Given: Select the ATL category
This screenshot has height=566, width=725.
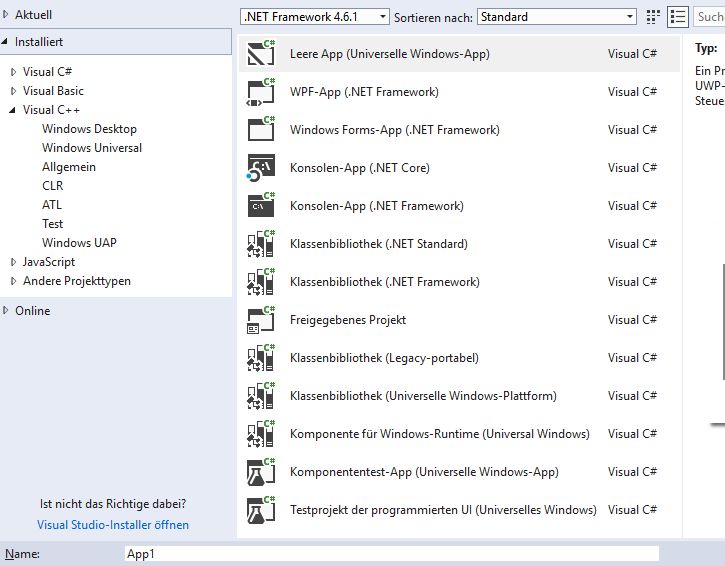Looking at the screenshot, I should pos(51,205).
